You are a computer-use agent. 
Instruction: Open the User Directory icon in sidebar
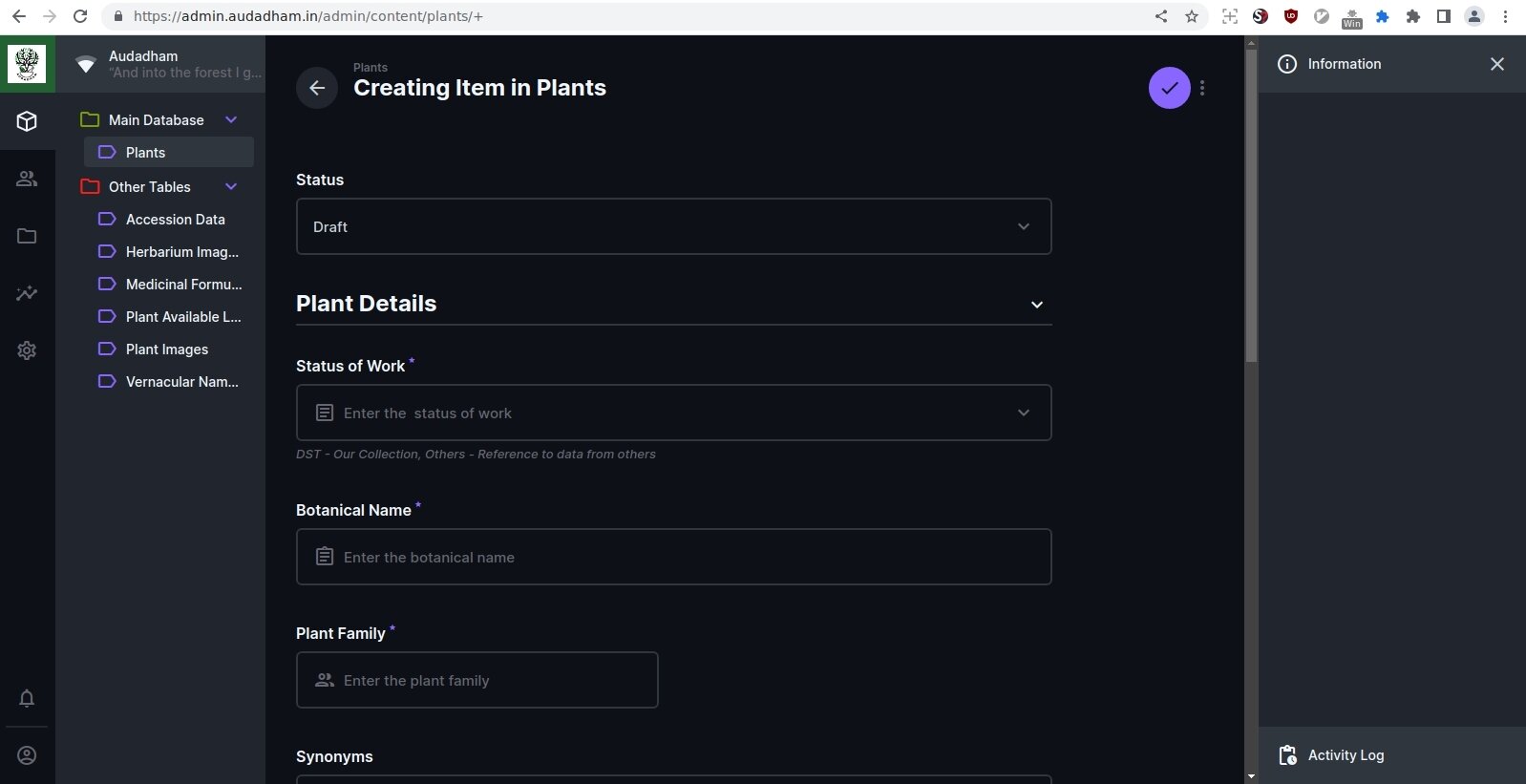click(x=27, y=179)
